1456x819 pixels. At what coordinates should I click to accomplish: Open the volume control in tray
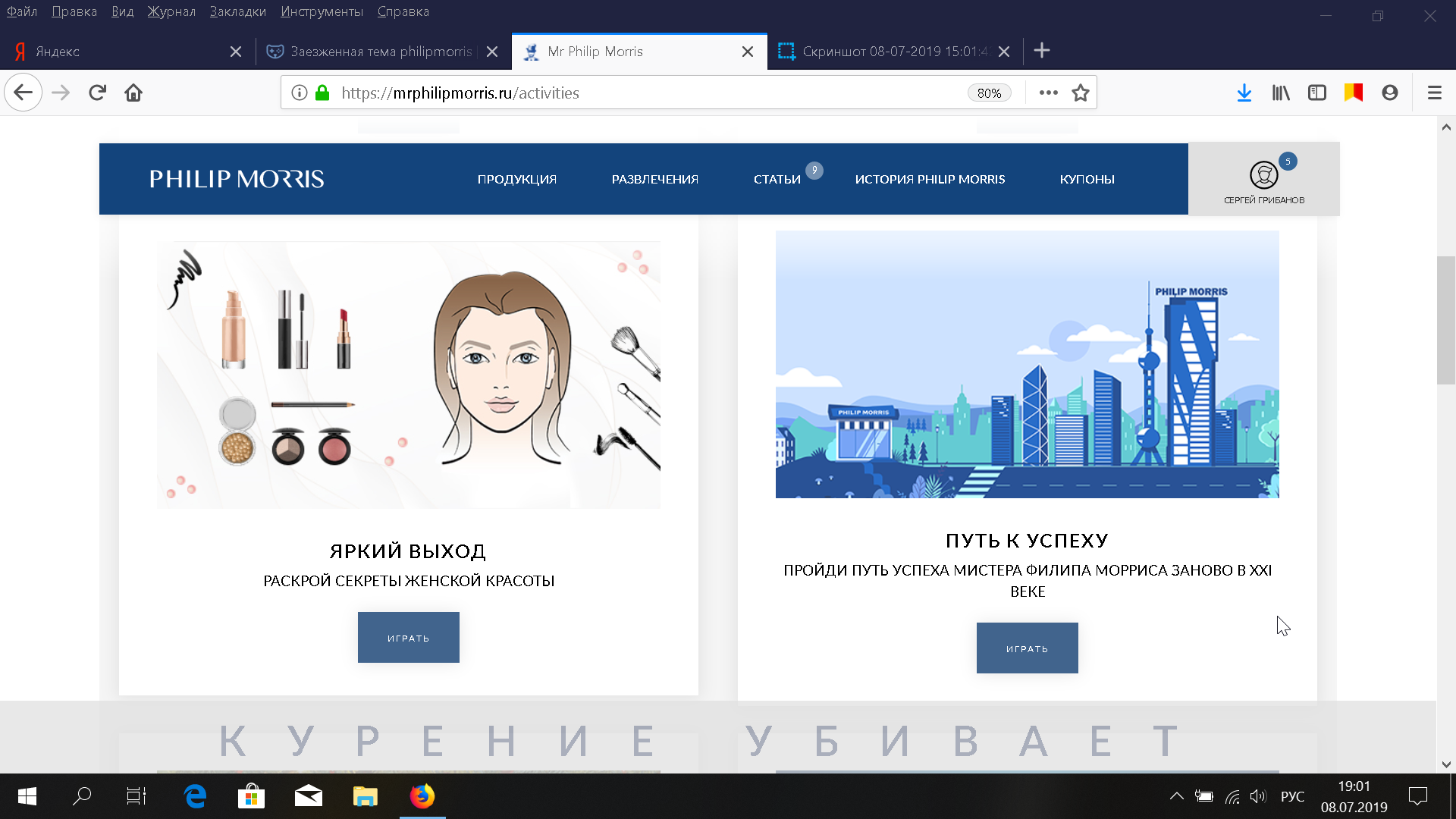point(1259,796)
